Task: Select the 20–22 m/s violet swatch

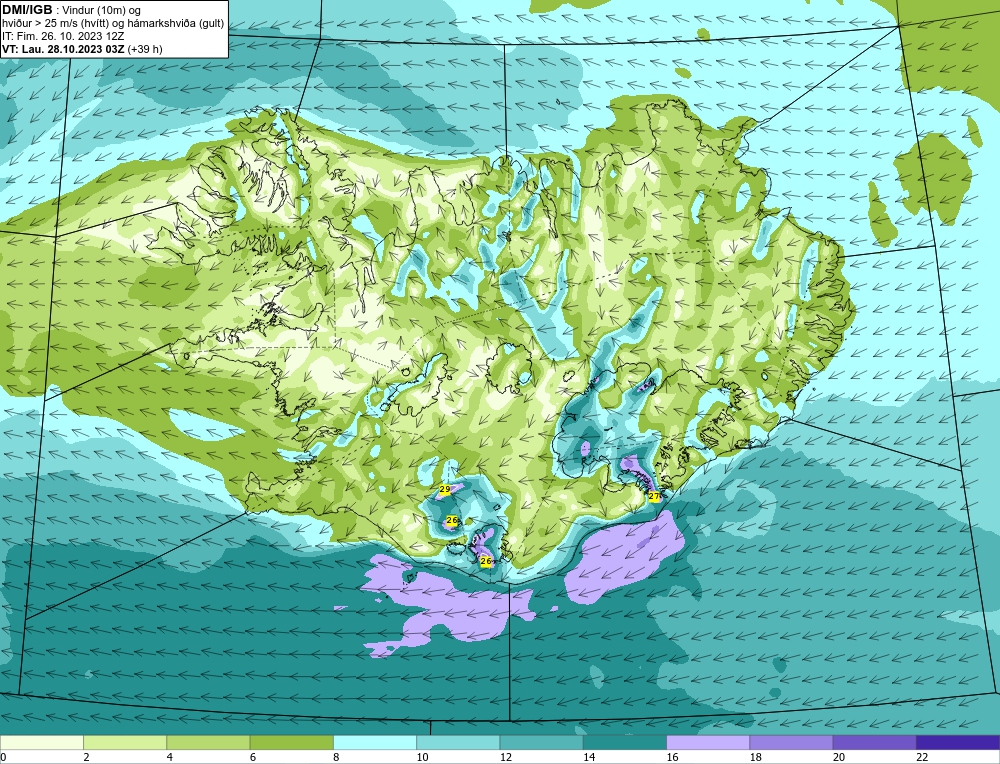Action: pos(874,743)
